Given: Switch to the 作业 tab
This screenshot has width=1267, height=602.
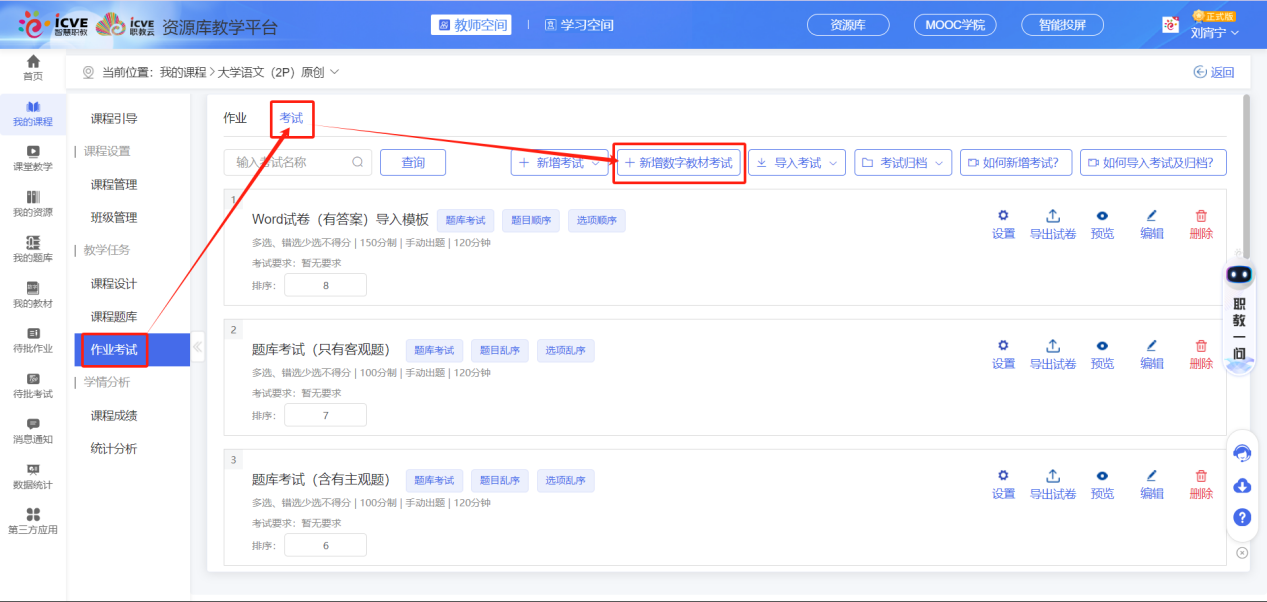Looking at the screenshot, I should 235,118.
